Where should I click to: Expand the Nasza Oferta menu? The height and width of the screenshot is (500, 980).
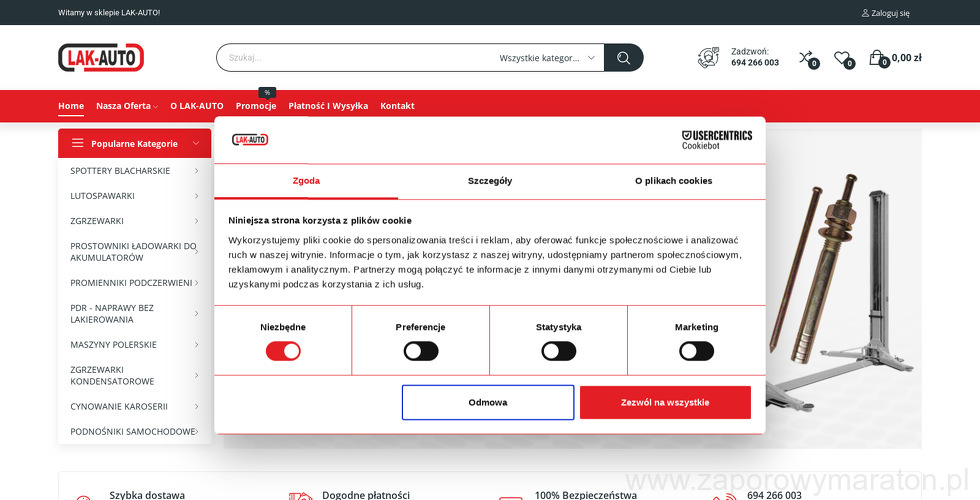click(x=127, y=106)
